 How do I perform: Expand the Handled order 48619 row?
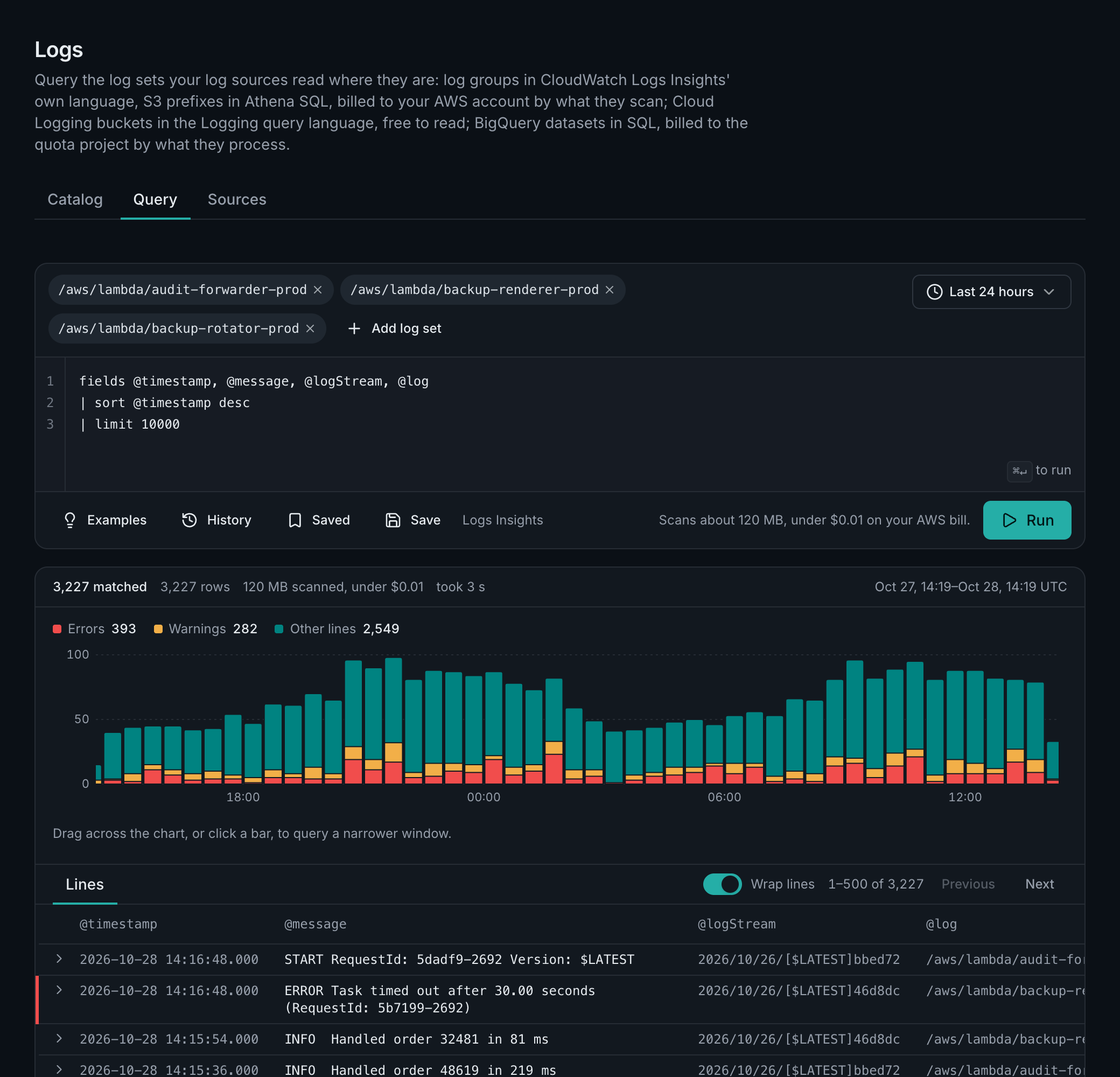(59, 1069)
